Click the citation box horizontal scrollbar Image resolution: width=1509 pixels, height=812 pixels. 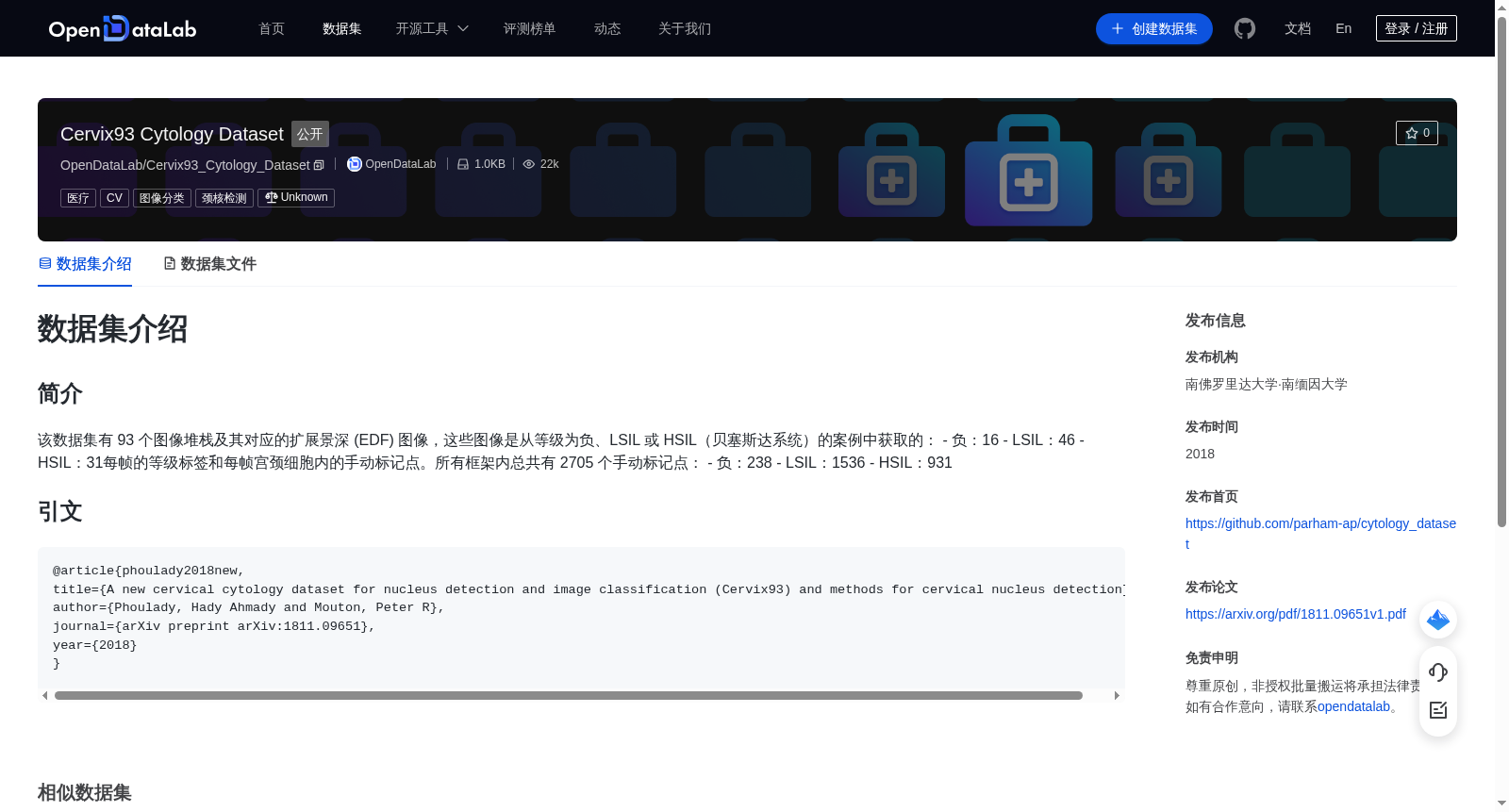(x=569, y=695)
